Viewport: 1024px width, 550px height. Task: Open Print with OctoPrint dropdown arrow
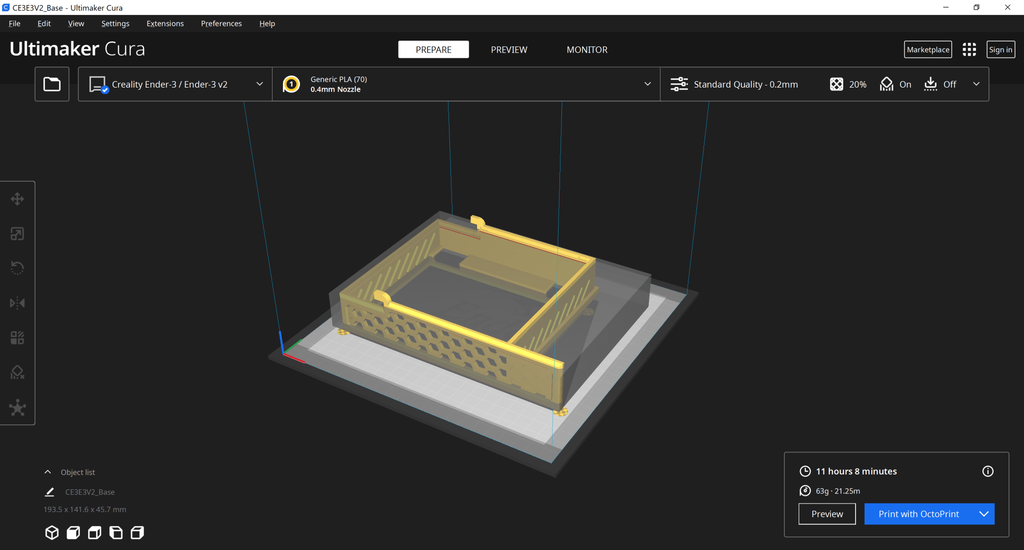[984, 514]
